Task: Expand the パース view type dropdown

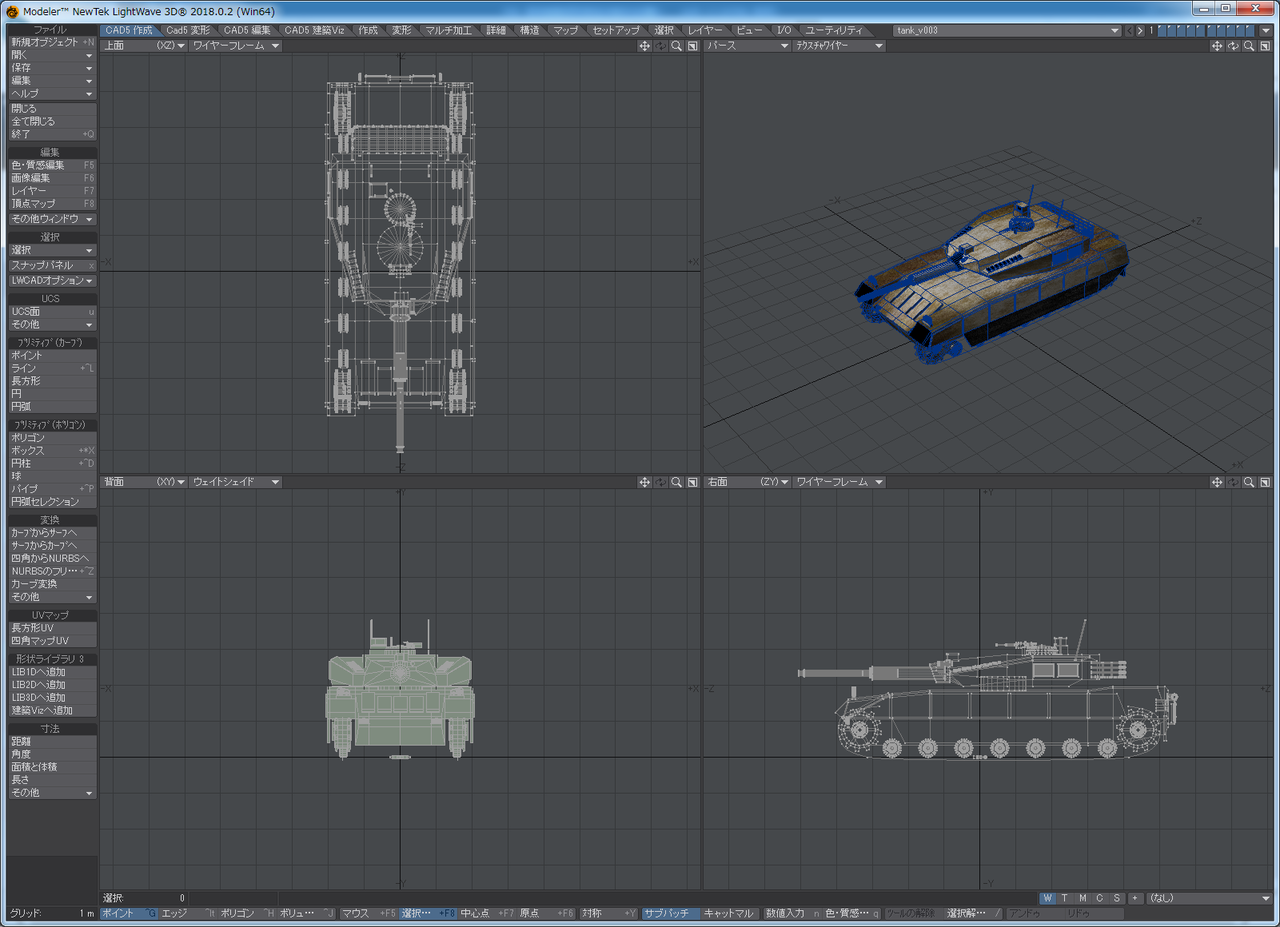Action: pyautogui.click(x=748, y=46)
